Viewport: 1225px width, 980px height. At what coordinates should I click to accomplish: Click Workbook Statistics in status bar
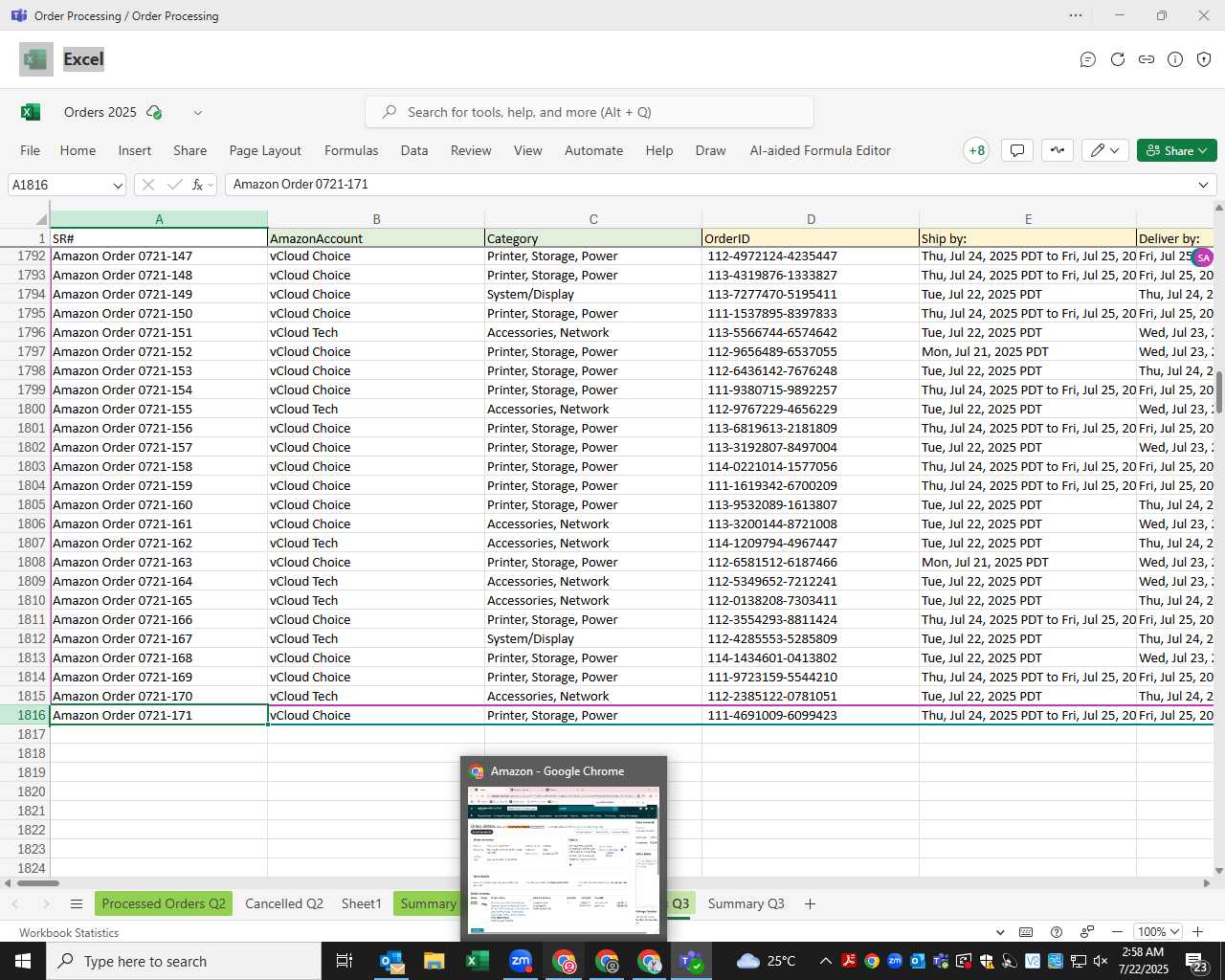[69, 932]
